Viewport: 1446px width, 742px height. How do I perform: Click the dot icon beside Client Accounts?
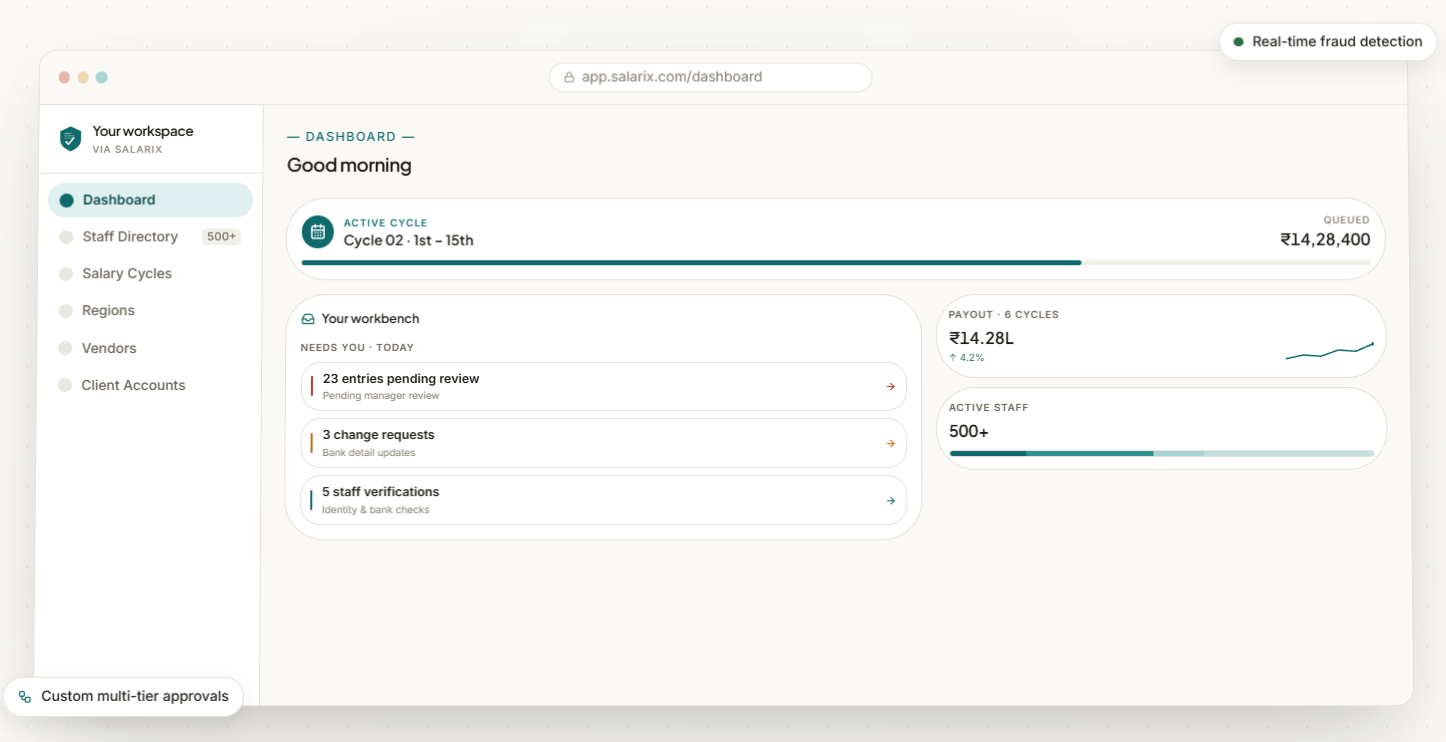(x=65, y=385)
